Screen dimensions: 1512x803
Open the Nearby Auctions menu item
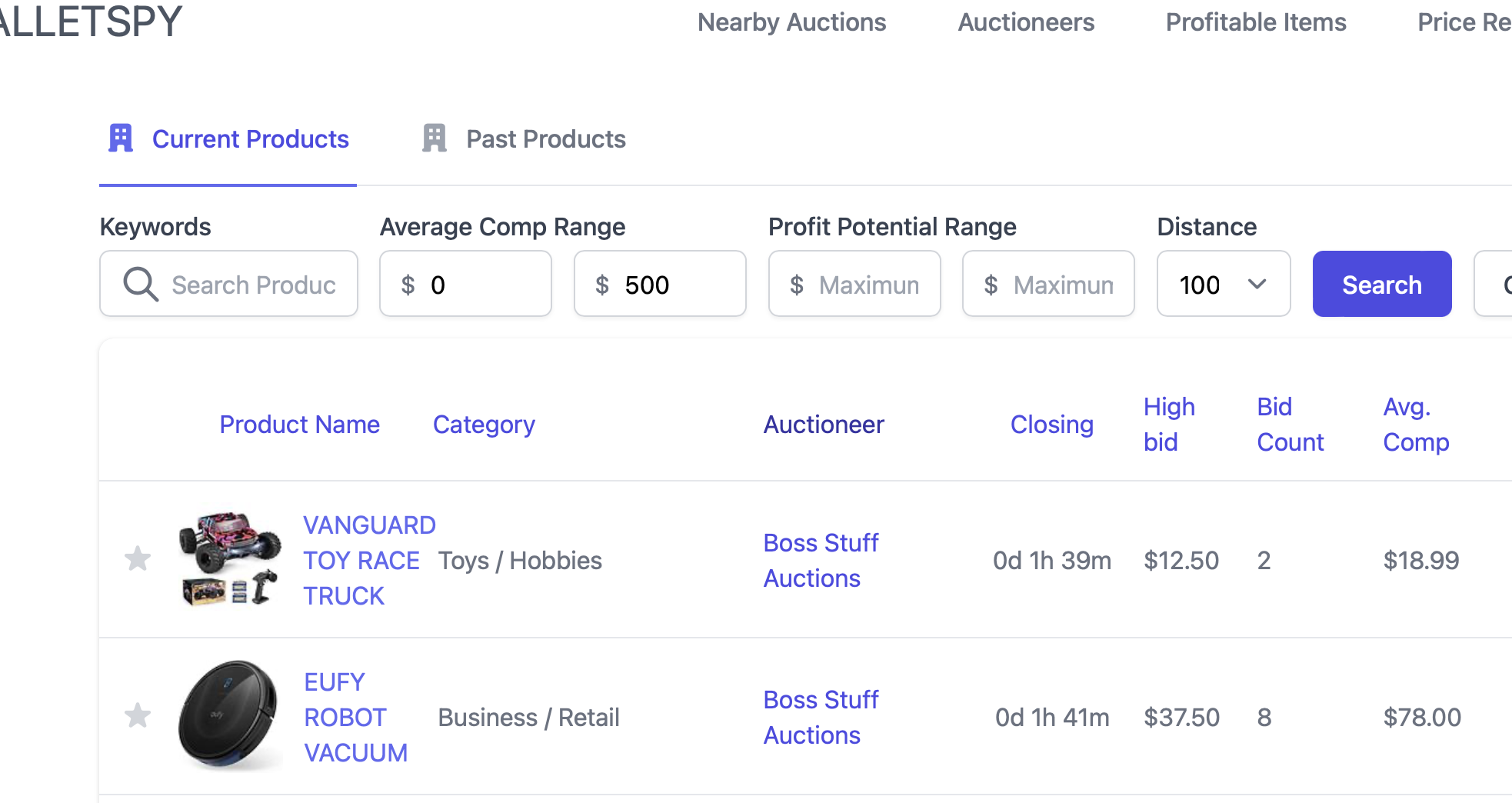click(791, 22)
